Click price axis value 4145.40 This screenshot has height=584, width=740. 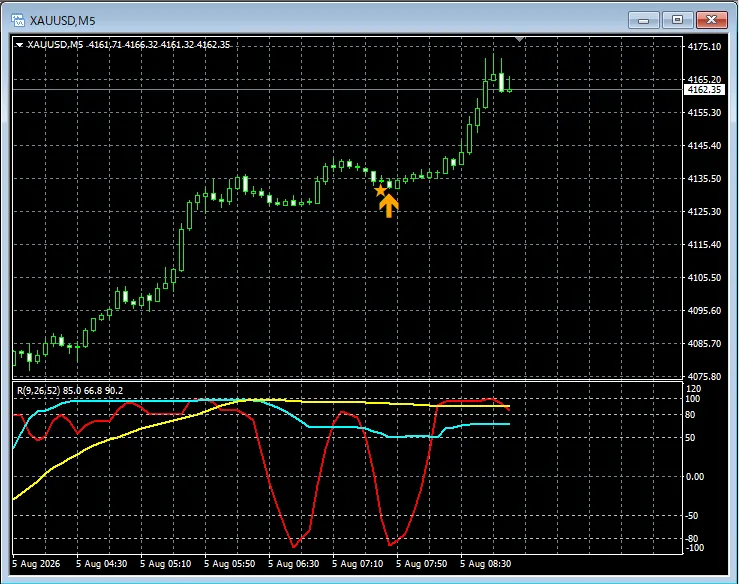(704, 145)
